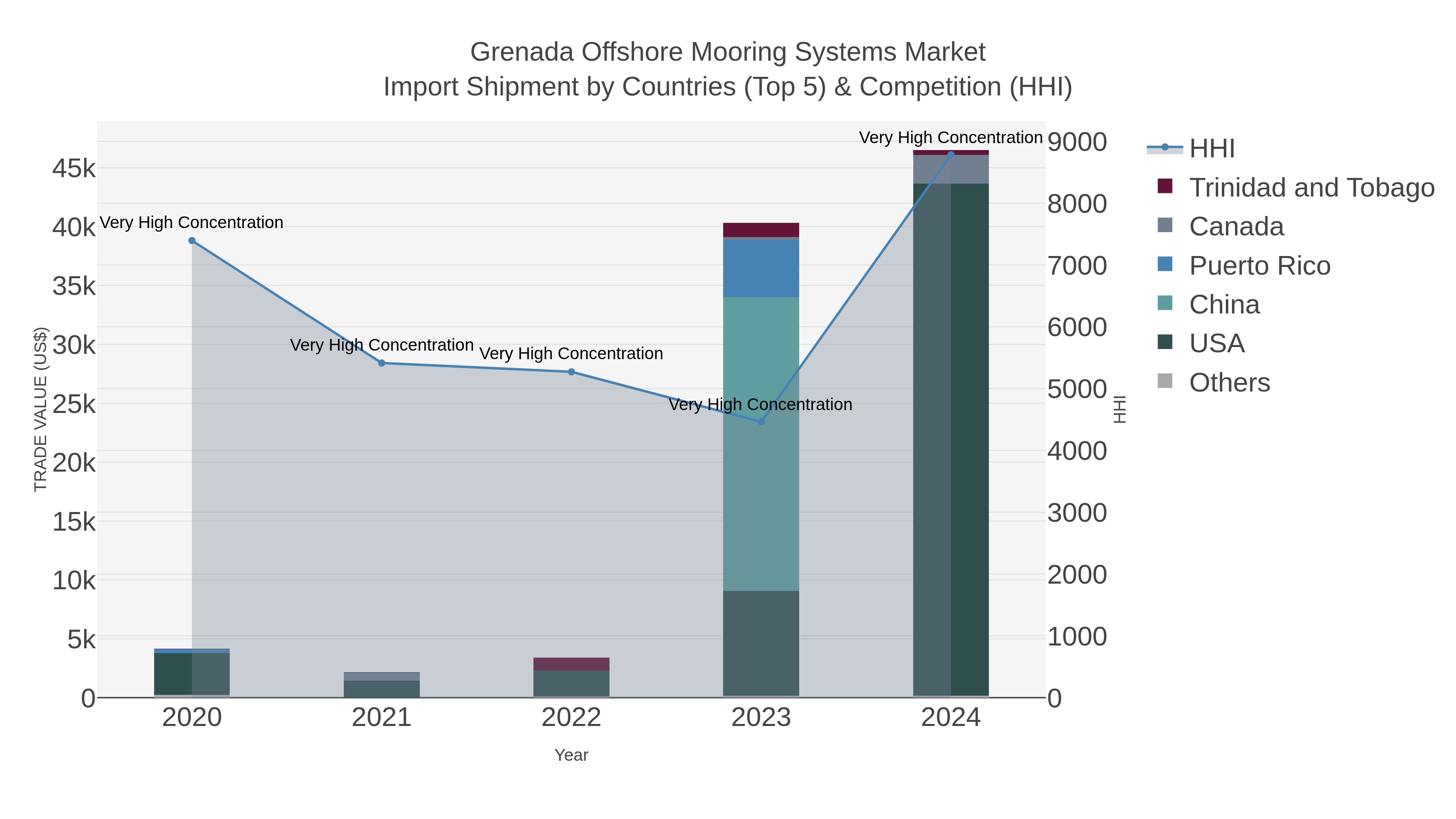Screen dimensions: 1456x819
Task: Click USA dark green legend swatch
Action: tap(1165, 342)
